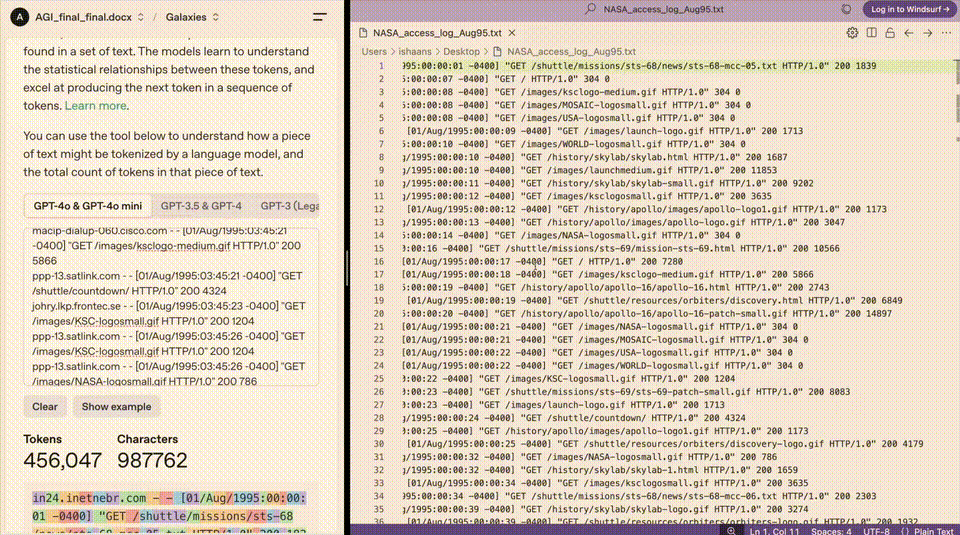Select the GPT-4o & GPT-4o mini tab
Viewport: 960px width, 535px height.
tap(87, 206)
